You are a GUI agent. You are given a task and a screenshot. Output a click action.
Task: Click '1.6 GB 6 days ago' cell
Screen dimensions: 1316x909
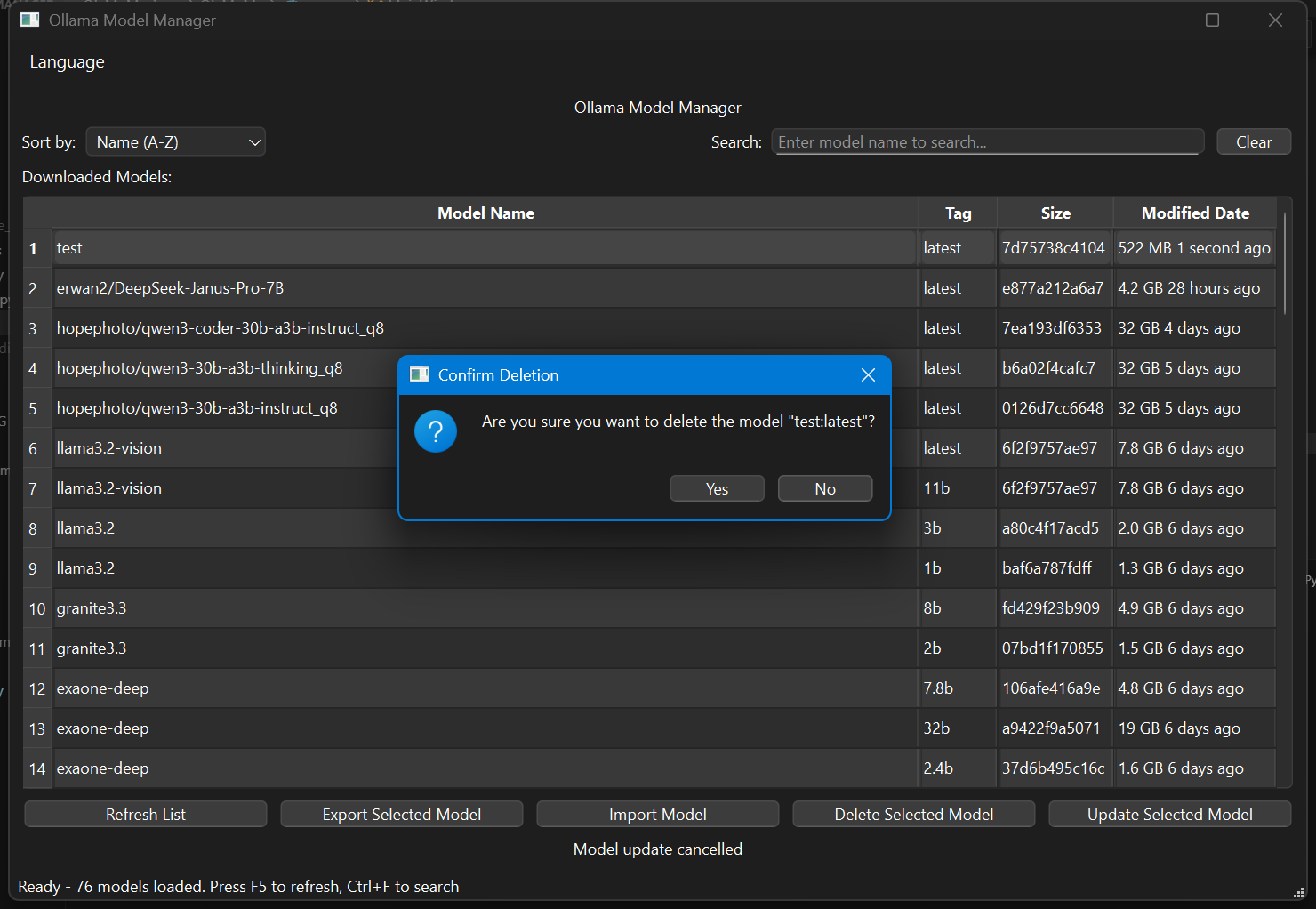pos(1195,768)
